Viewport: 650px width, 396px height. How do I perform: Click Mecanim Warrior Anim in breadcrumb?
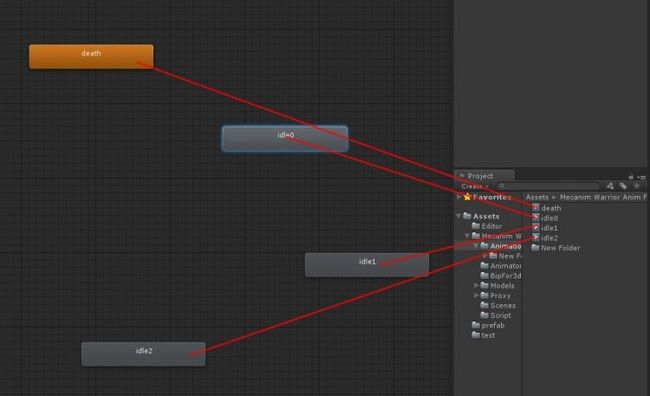600,197
